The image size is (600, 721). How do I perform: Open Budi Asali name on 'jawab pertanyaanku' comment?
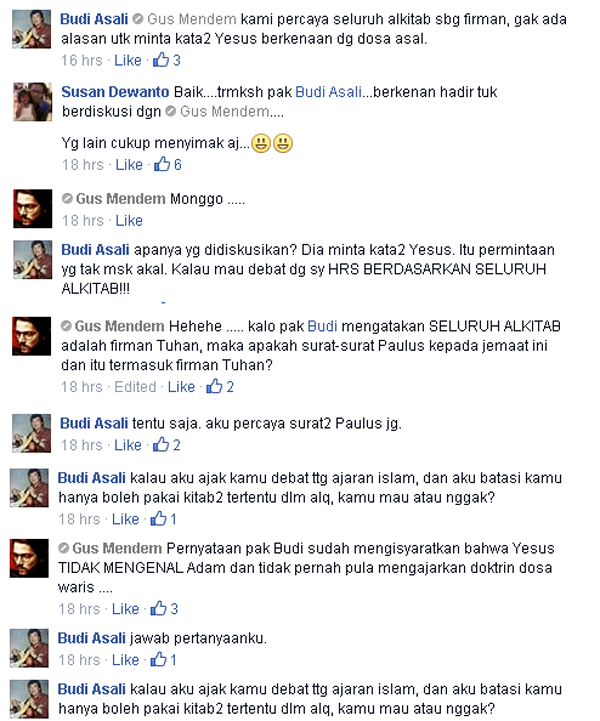point(91,638)
